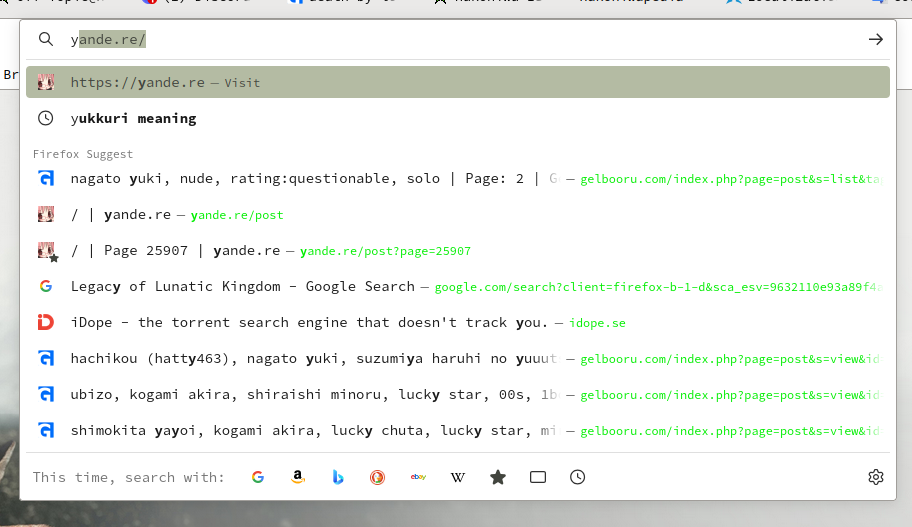Click Google favicon of Lunatic Kingdom row
The height and width of the screenshot is (527, 912).
(46, 286)
